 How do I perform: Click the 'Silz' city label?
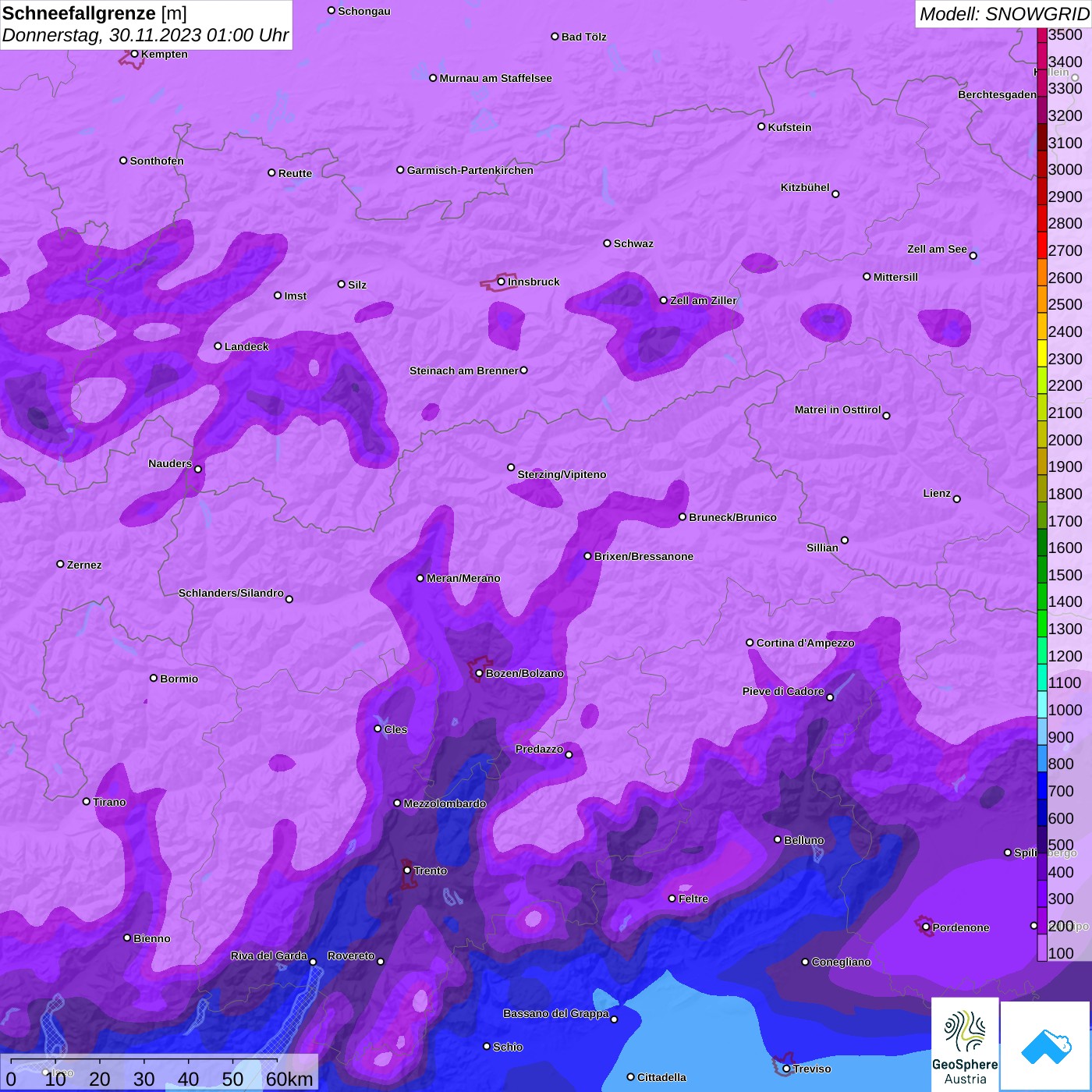[x=357, y=285]
